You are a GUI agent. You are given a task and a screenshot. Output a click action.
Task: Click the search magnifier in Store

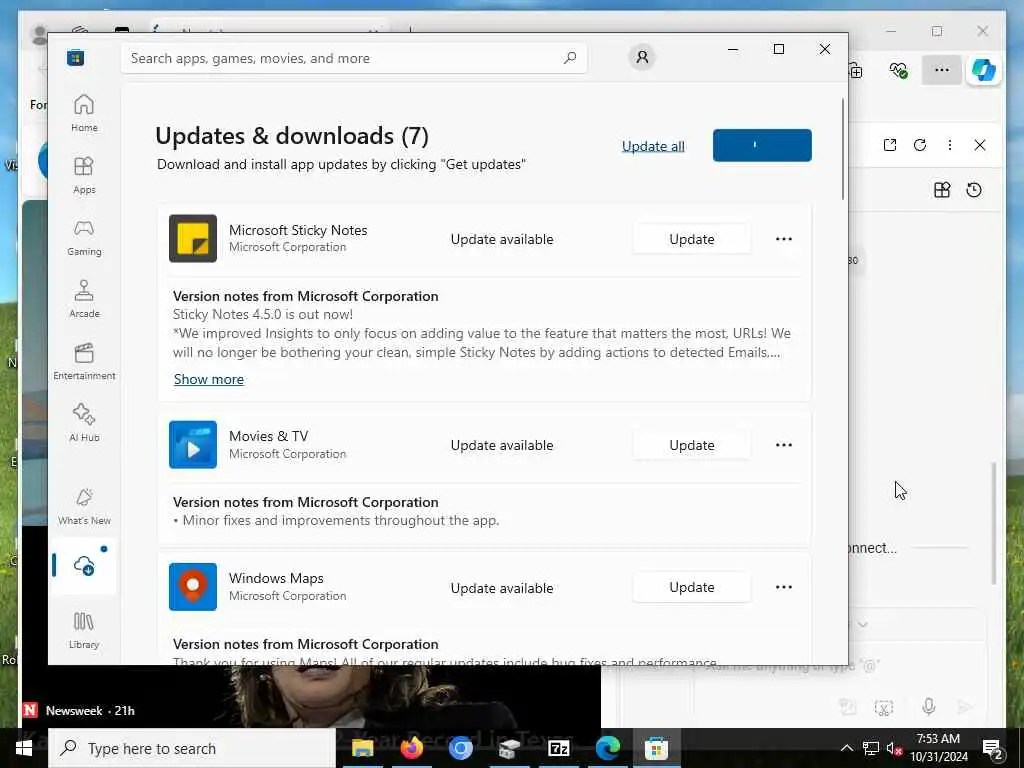tap(569, 57)
